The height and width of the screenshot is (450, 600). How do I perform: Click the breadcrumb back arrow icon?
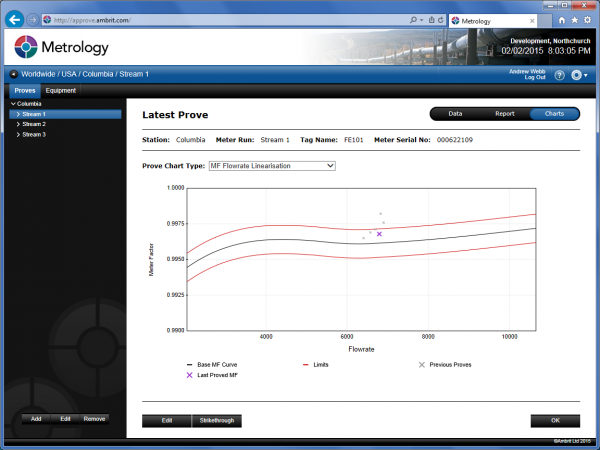pos(14,74)
